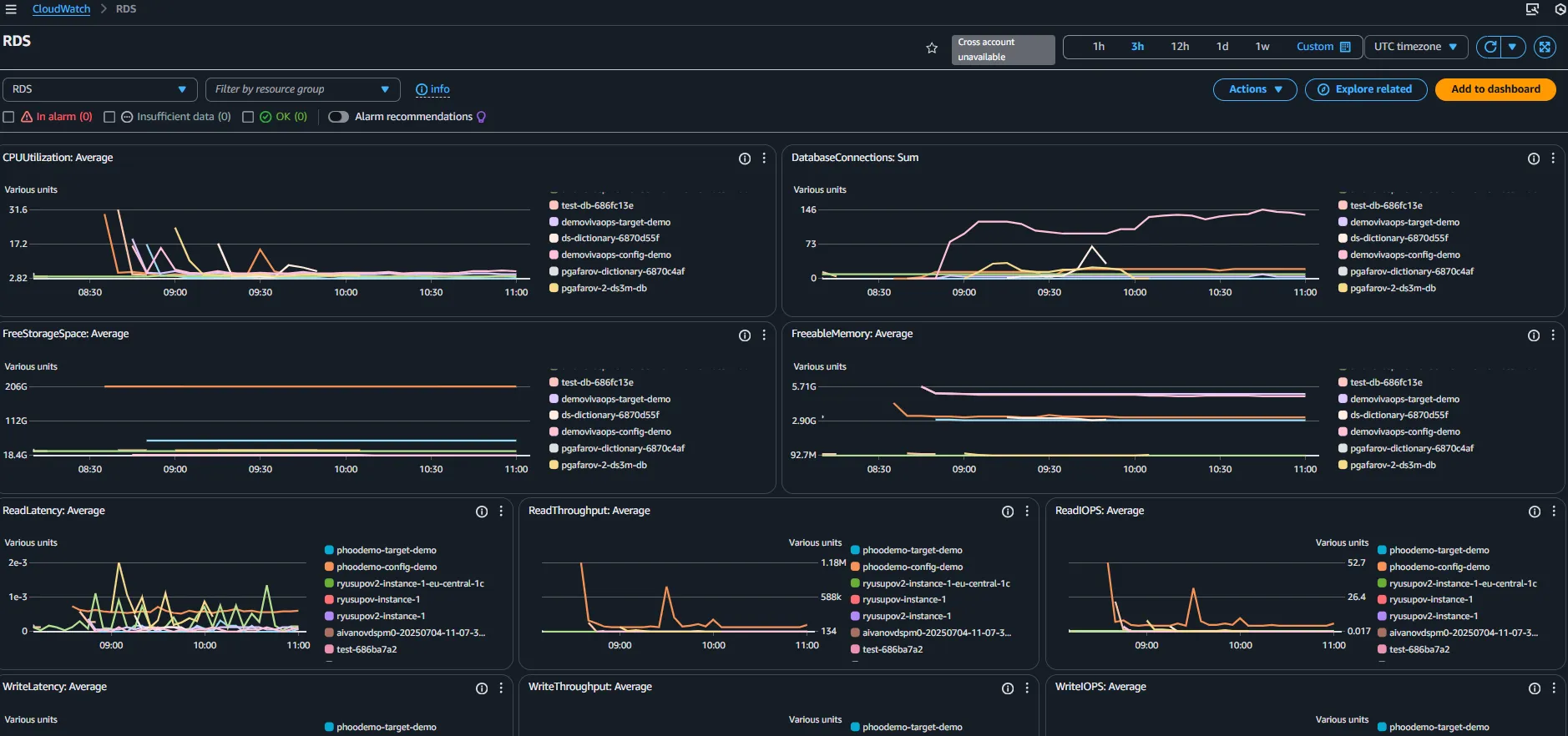Open the Actions dropdown menu

pos(1254,89)
